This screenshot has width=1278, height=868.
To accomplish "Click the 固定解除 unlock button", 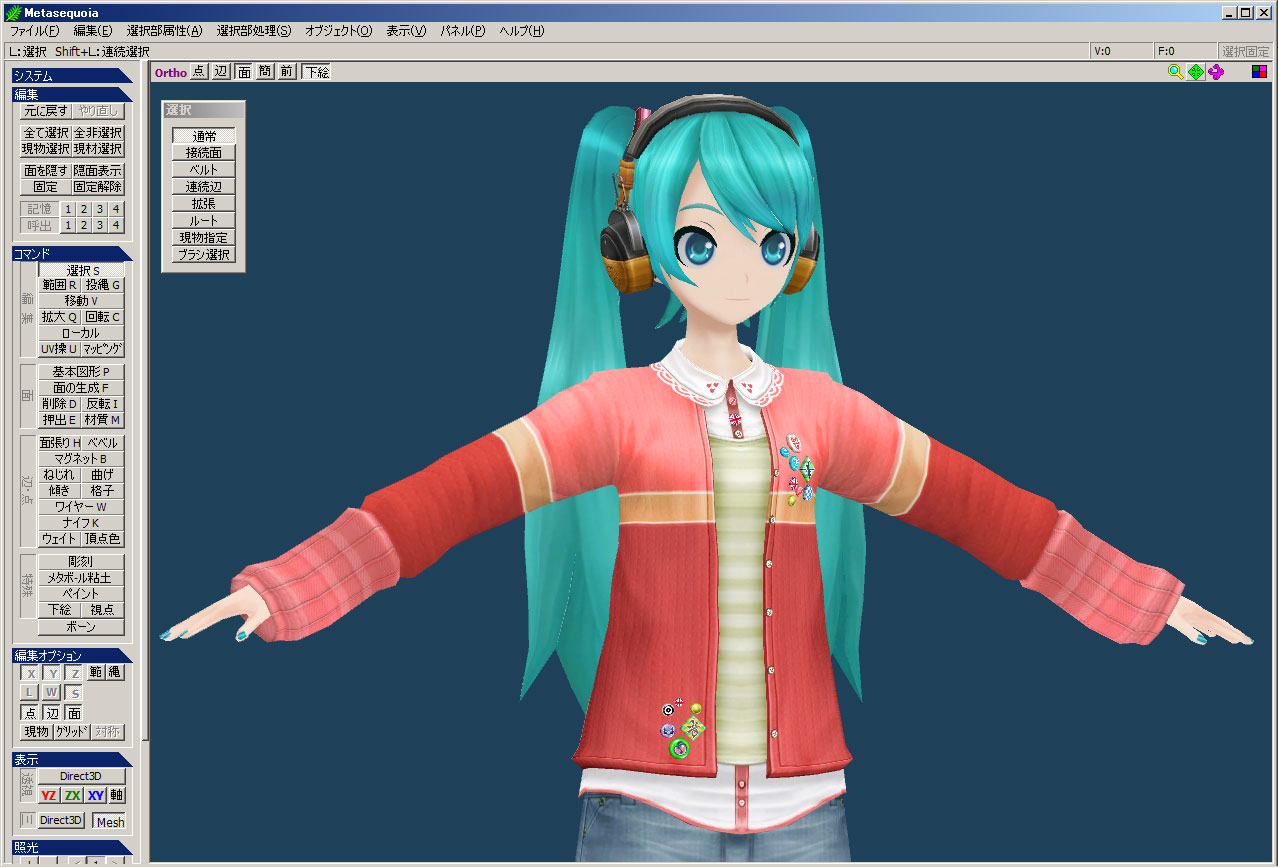I will coord(98,187).
